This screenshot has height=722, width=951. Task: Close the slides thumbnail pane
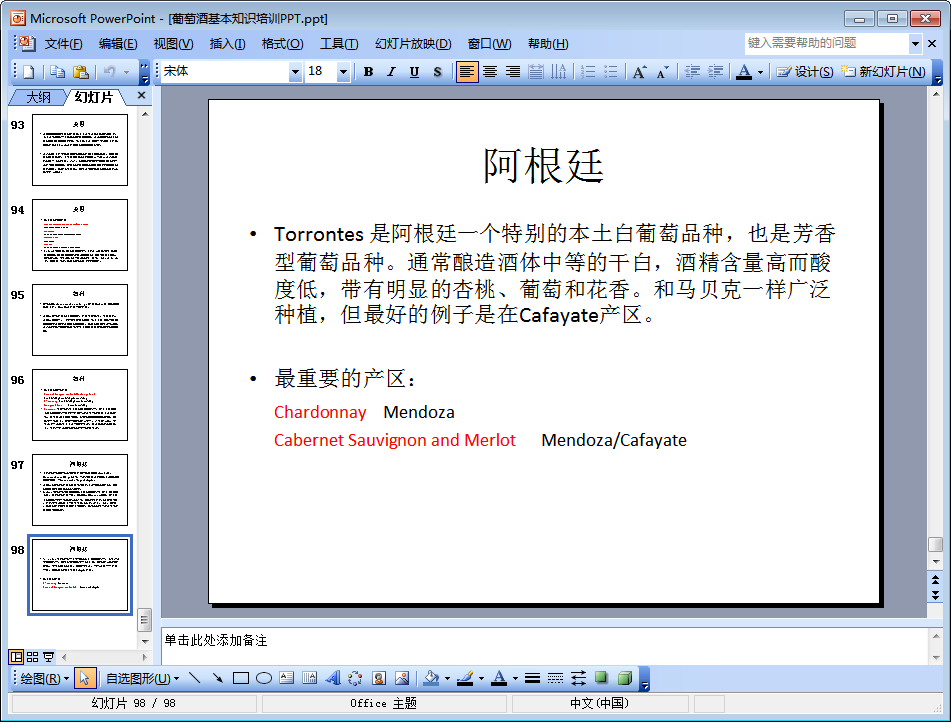[x=141, y=95]
